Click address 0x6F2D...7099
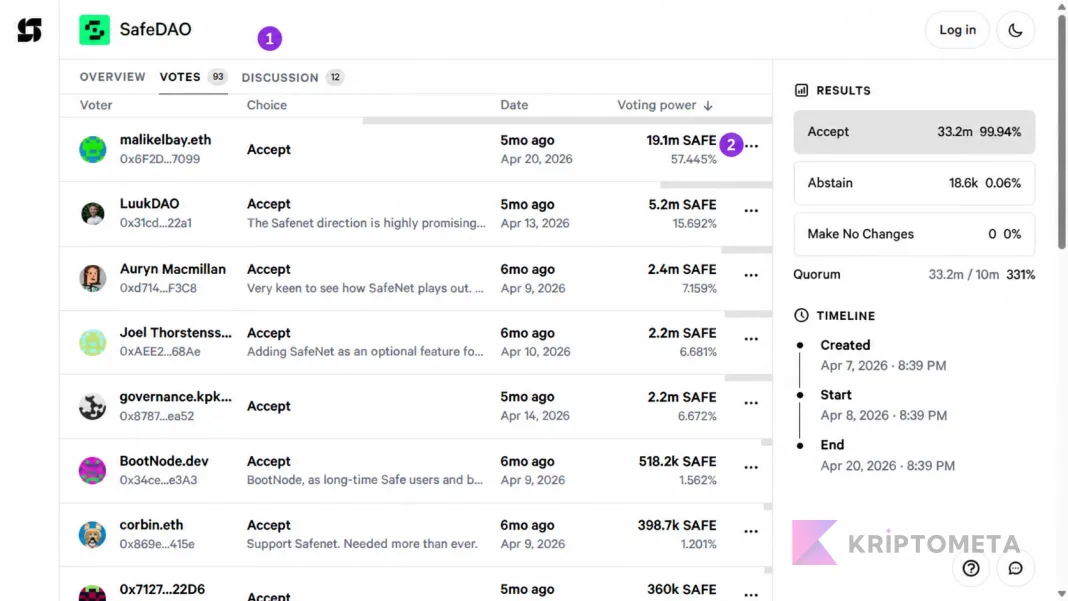This screenshot has width=1068, height=601. coord(160,159)
